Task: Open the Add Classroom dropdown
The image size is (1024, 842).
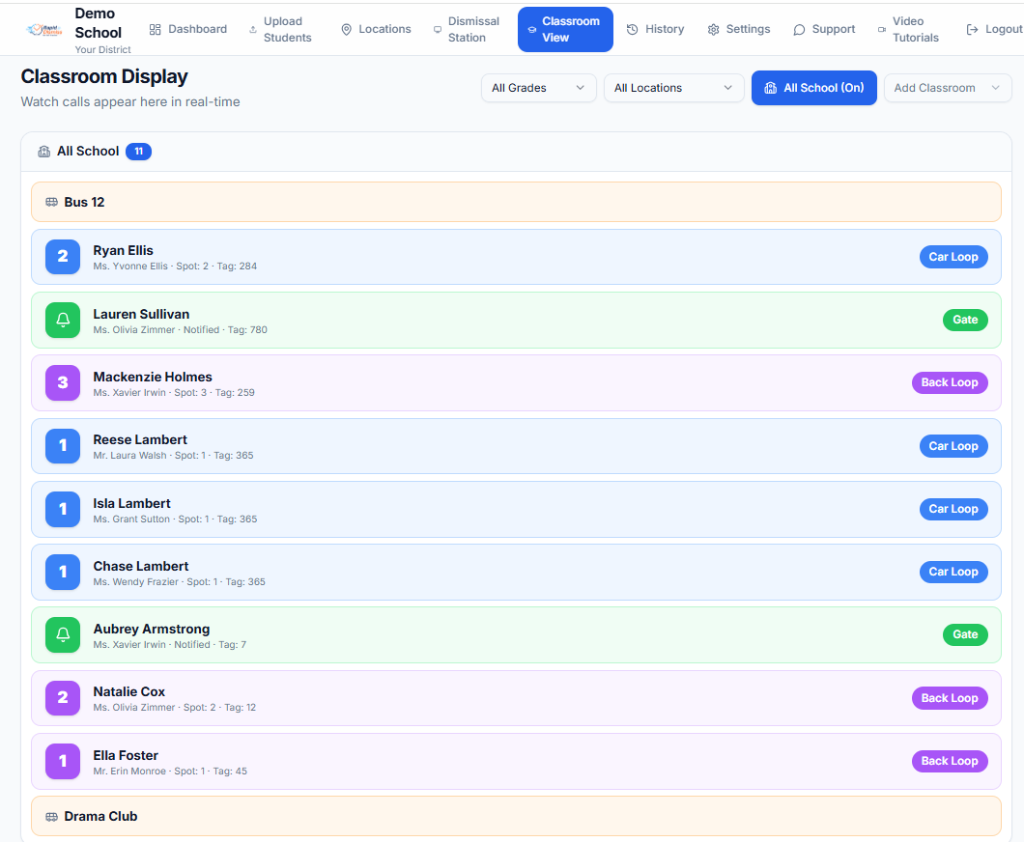Action: pos(948,88)
